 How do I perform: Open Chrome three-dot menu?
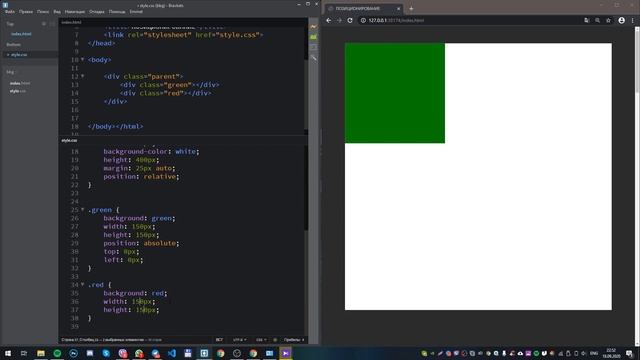[633, 20]
